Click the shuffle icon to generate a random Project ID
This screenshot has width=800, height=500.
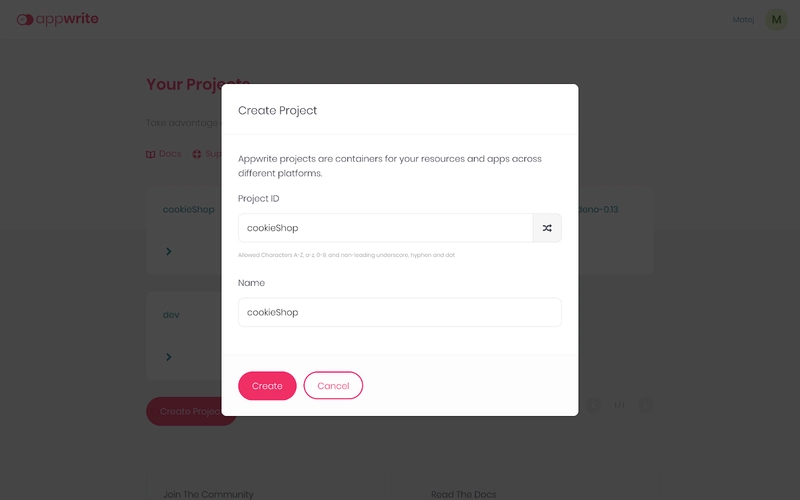[x=547, y=228]
